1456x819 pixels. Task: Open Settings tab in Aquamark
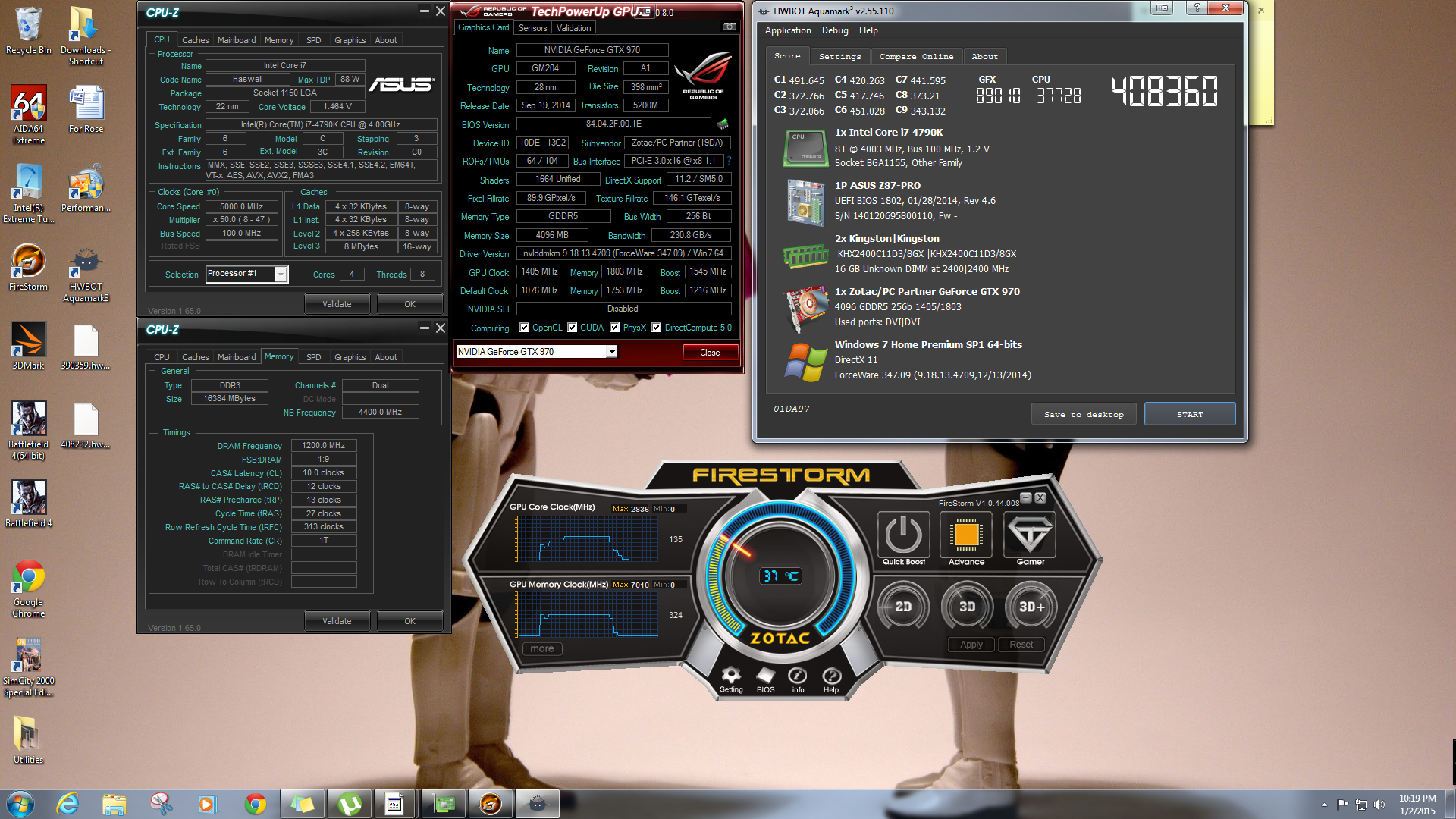[839, 56]
